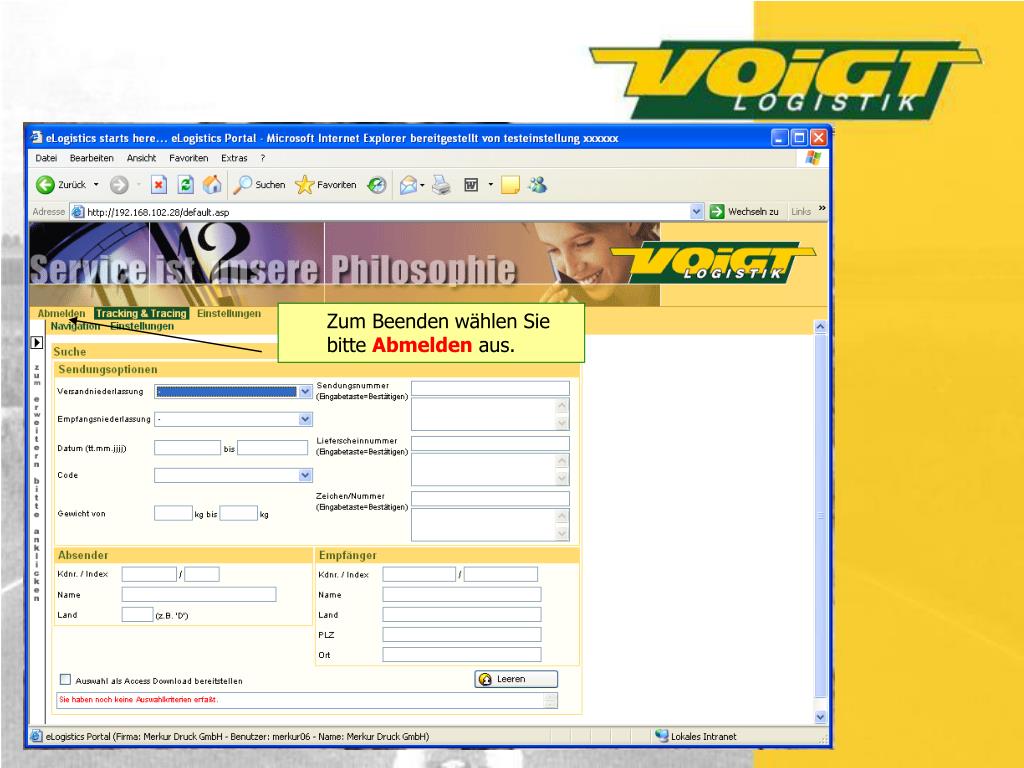The width and height of the screenshot is (1024, 768).
Task: Click the Empfänger Kdnr. field
Action: point(419,574)
